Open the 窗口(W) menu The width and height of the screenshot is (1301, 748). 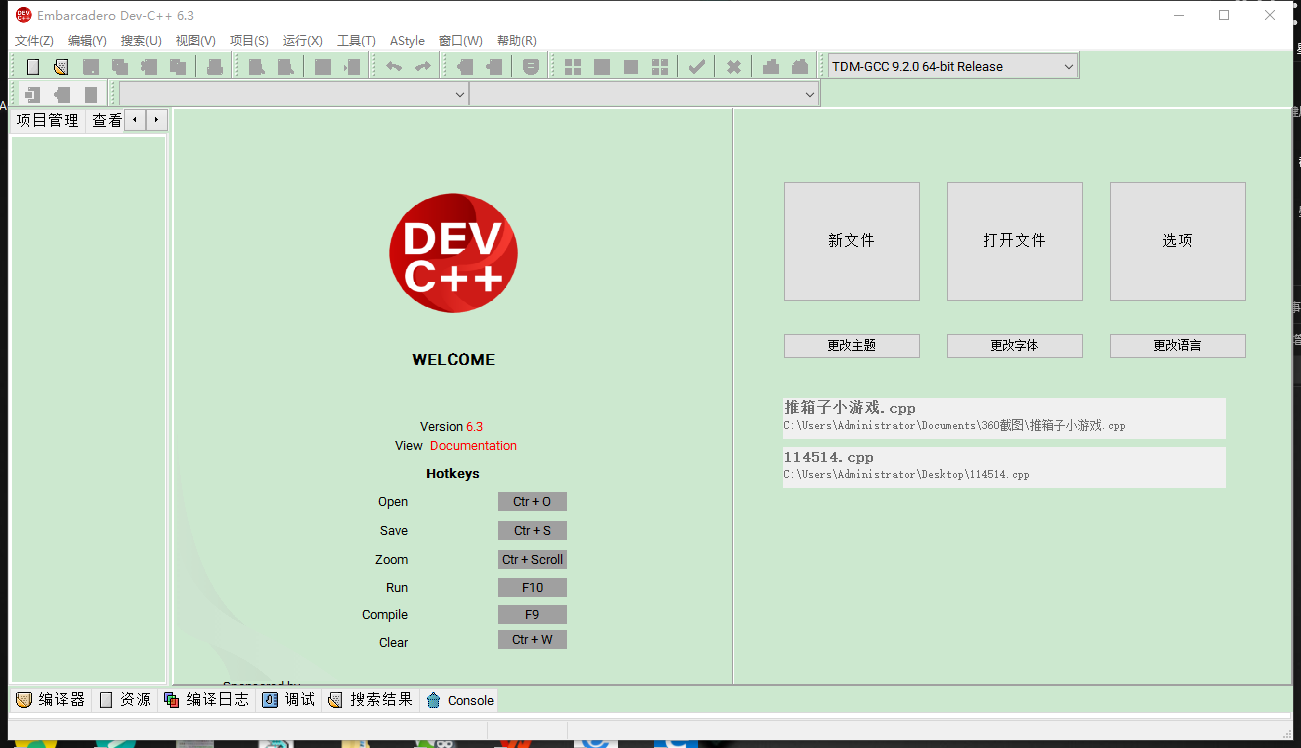460,41
